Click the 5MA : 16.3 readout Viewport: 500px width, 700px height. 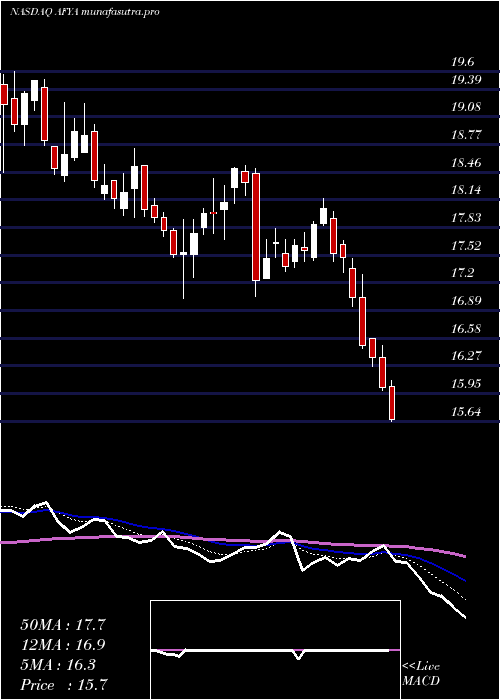pos(58,665)
